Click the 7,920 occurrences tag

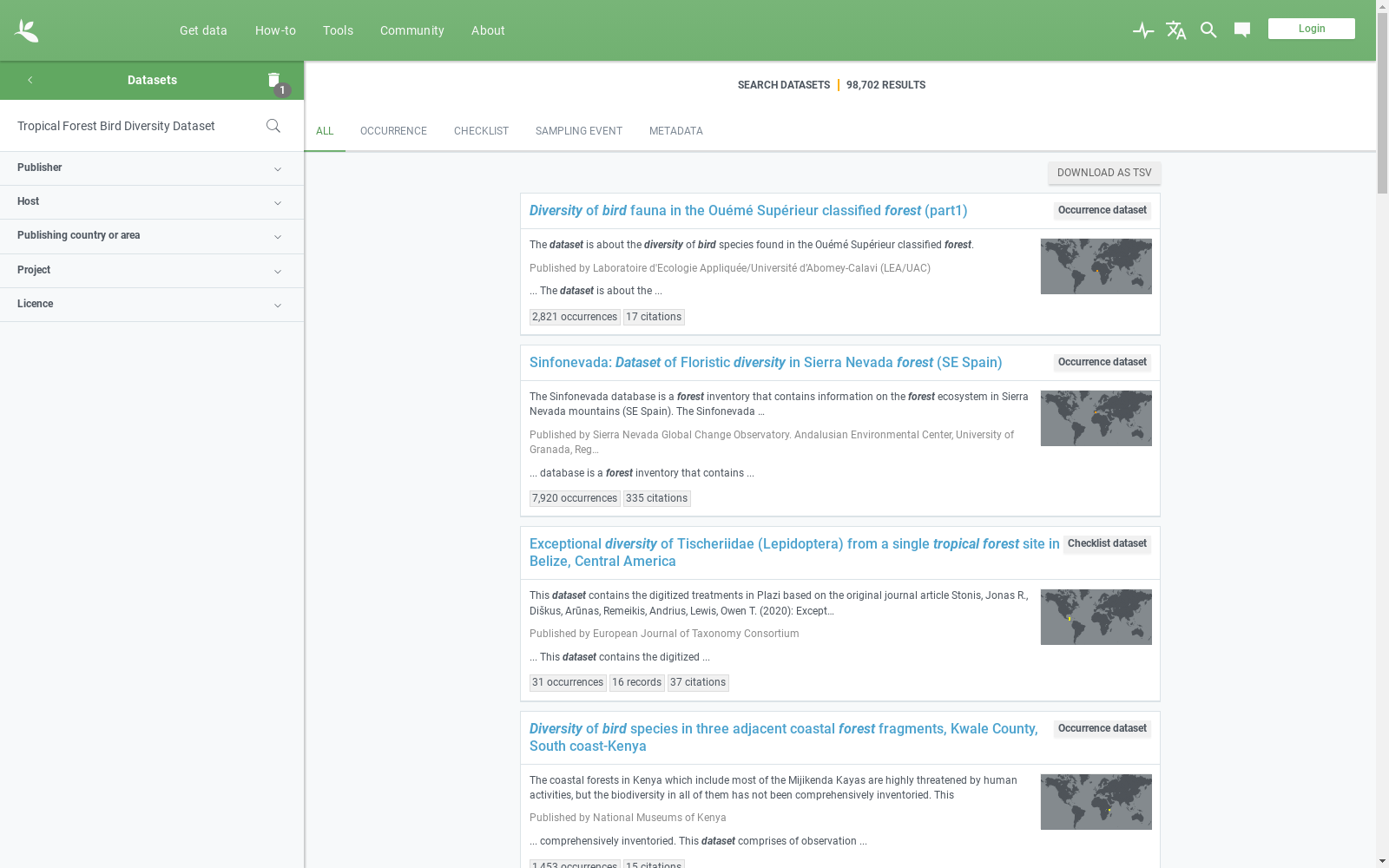click(x=575, y=498)
